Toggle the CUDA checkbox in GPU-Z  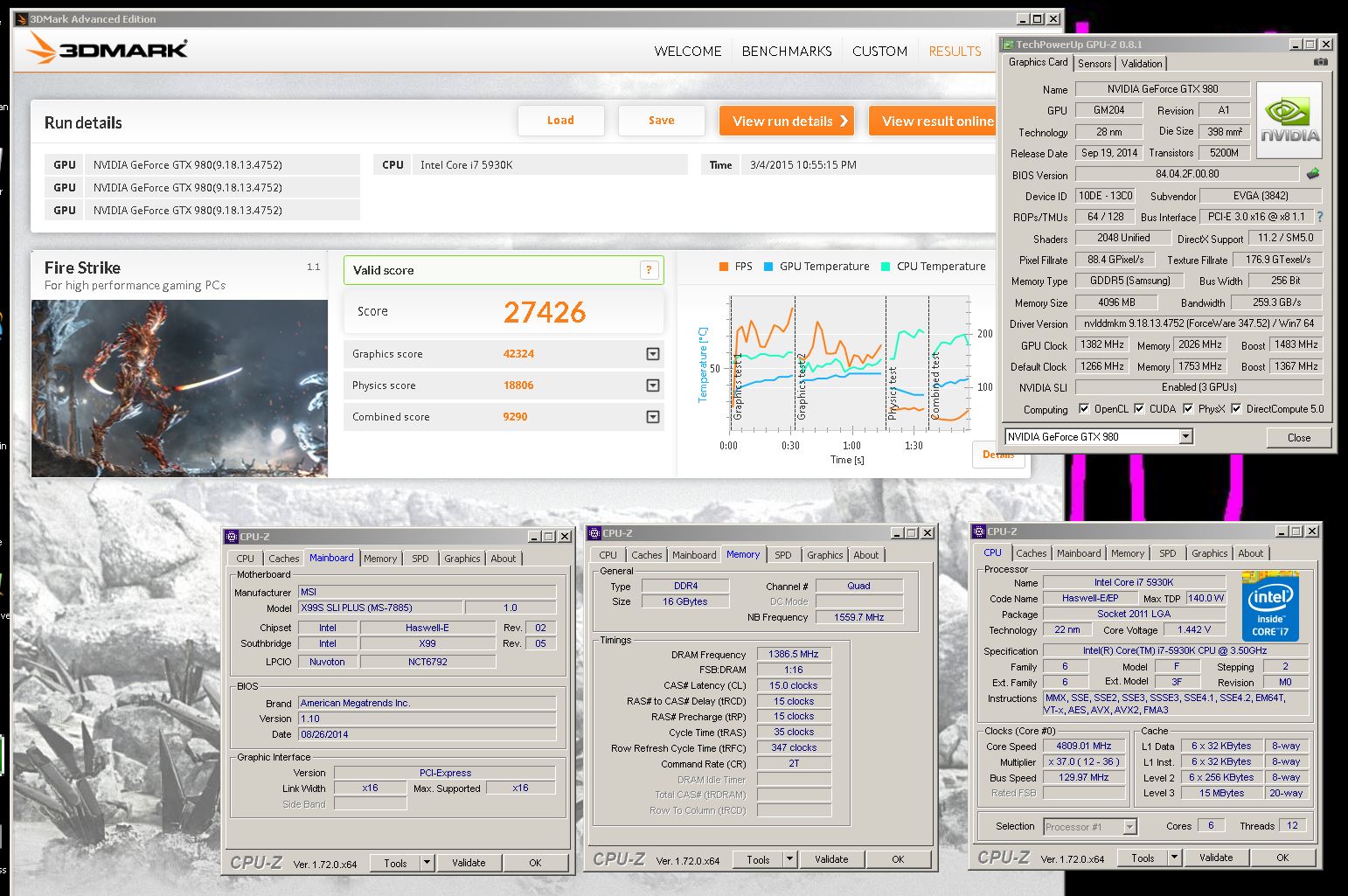point(1139,408)
